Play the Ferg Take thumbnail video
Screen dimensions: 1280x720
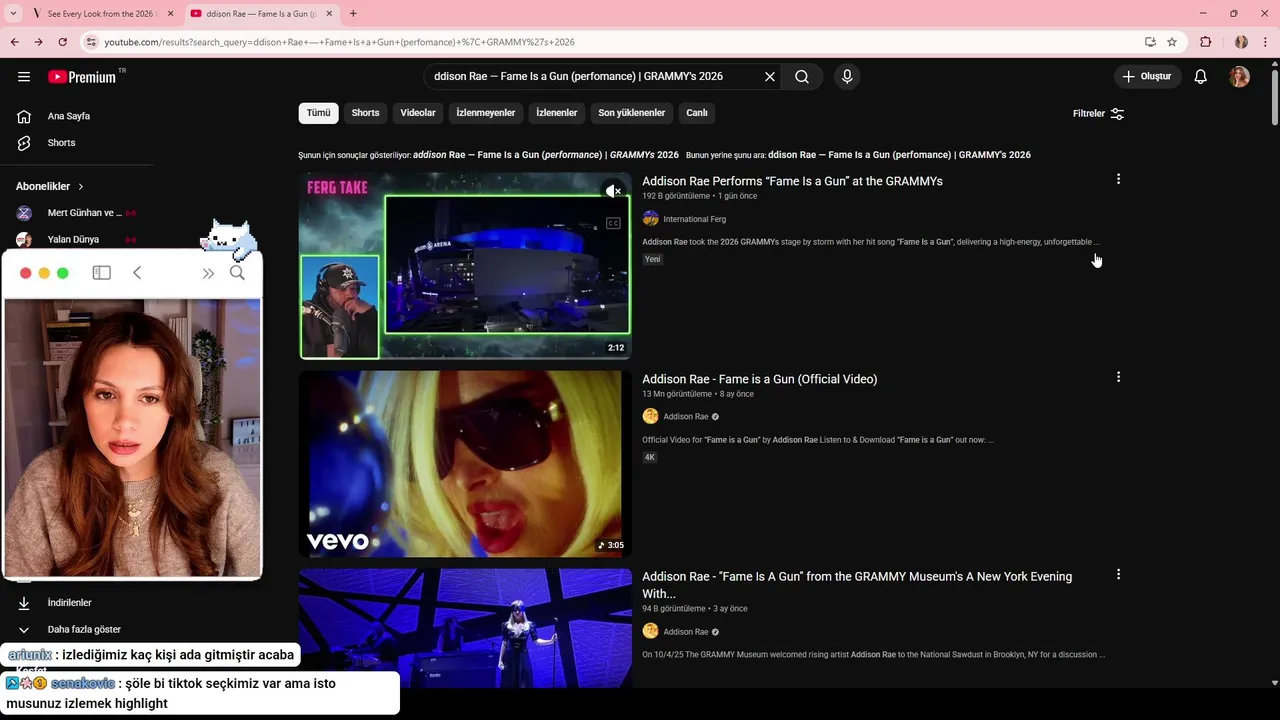point(465,266)
